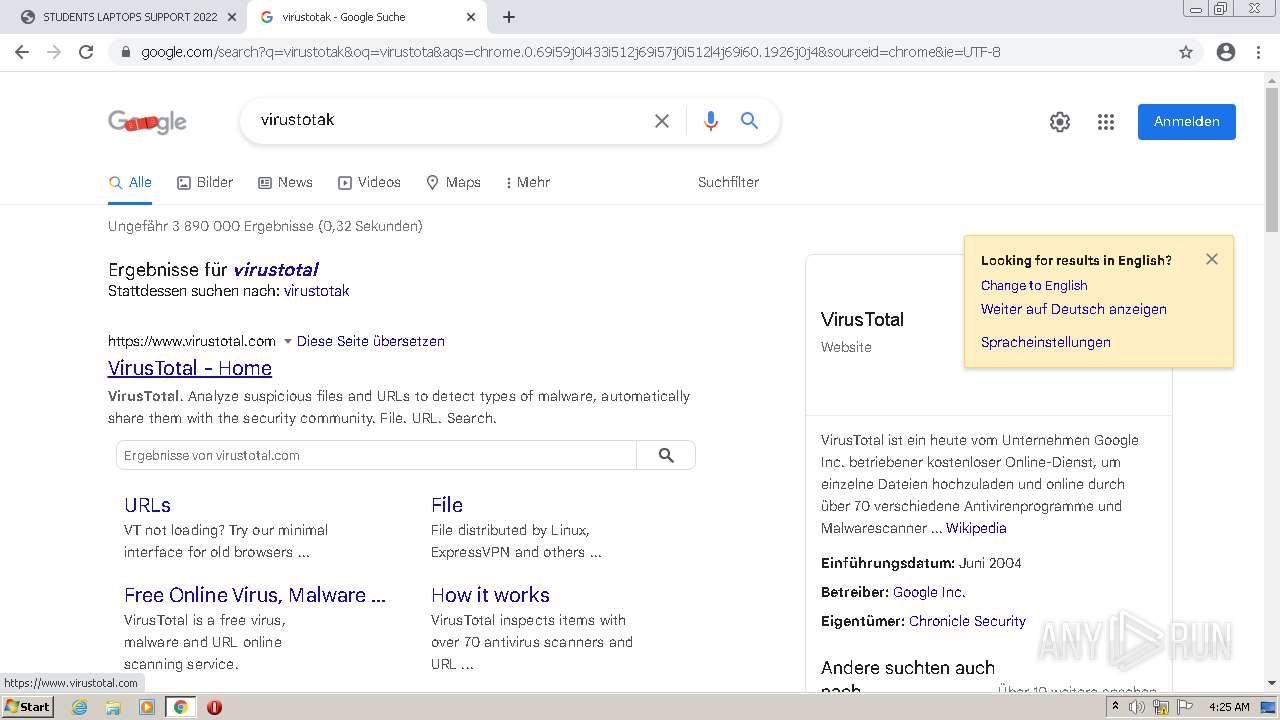
Task: Open the How it works sitelink
Action: 490,595
